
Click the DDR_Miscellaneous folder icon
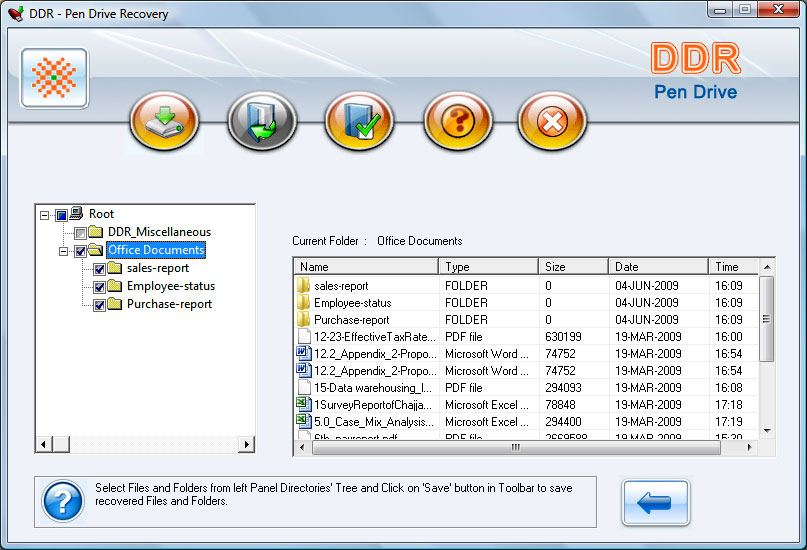point(96,232)
